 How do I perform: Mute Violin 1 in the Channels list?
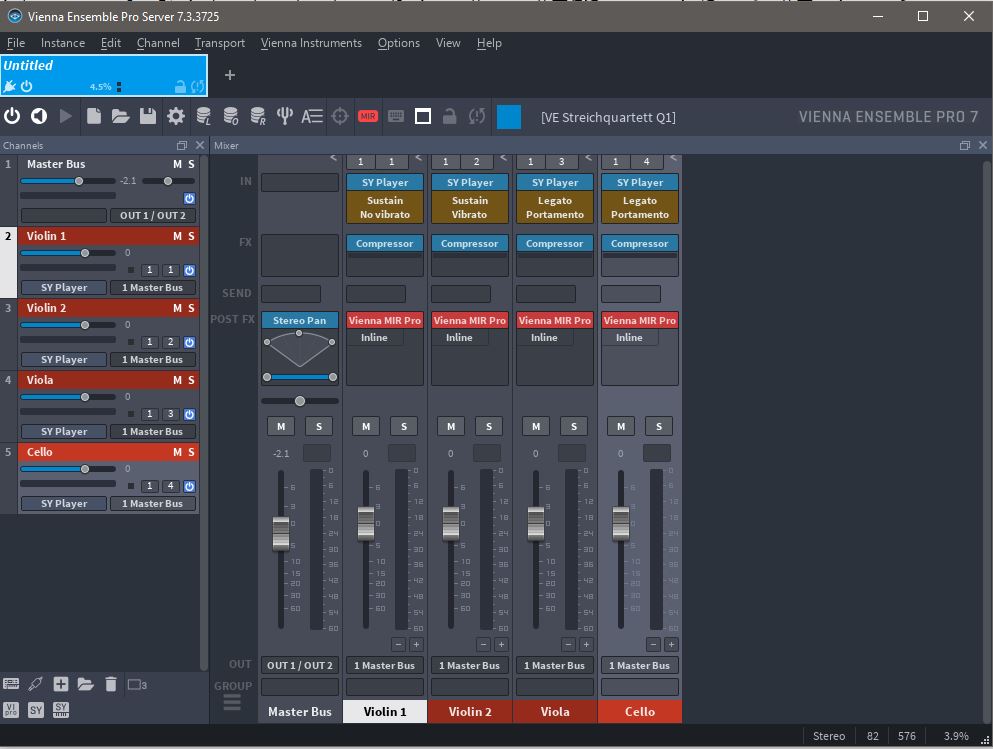click(x=177, y=236)
